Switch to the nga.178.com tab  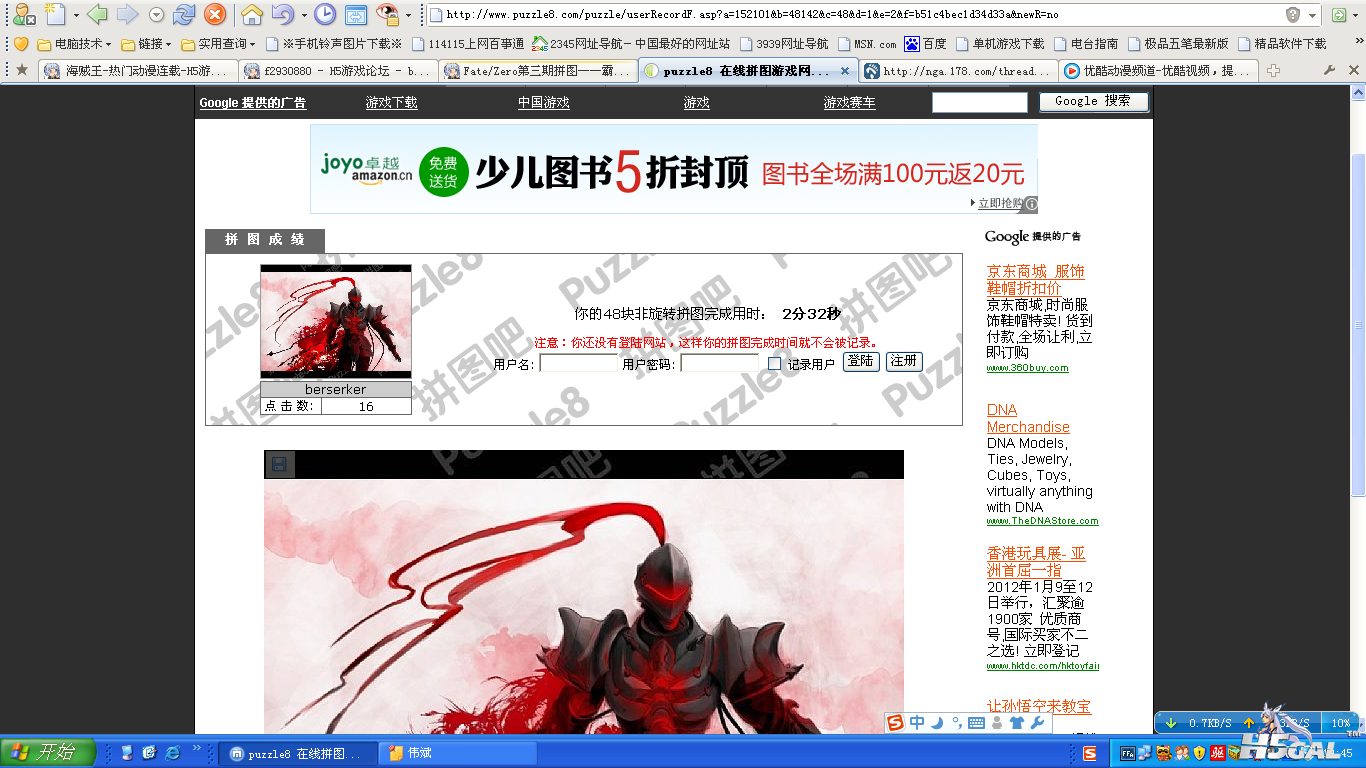958,71
